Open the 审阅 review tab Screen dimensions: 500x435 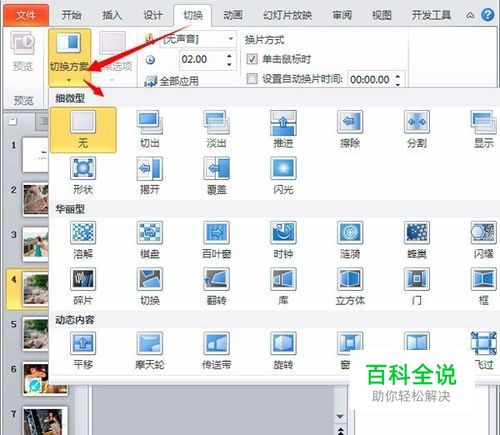tap(342, 15)
